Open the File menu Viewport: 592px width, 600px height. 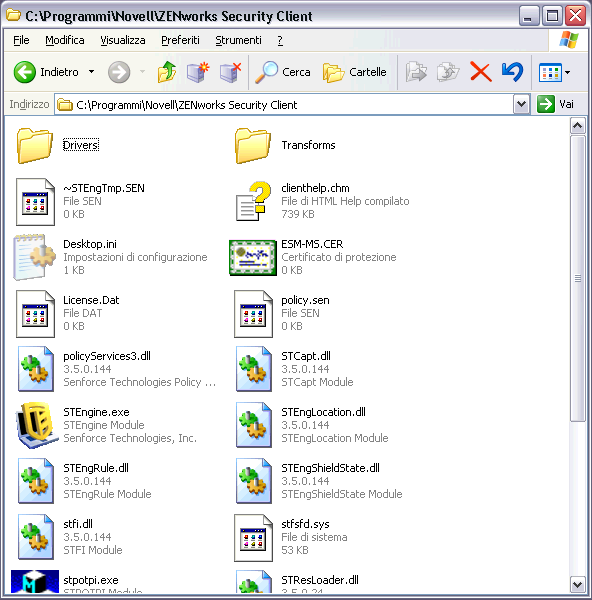[x=21, y=40]
